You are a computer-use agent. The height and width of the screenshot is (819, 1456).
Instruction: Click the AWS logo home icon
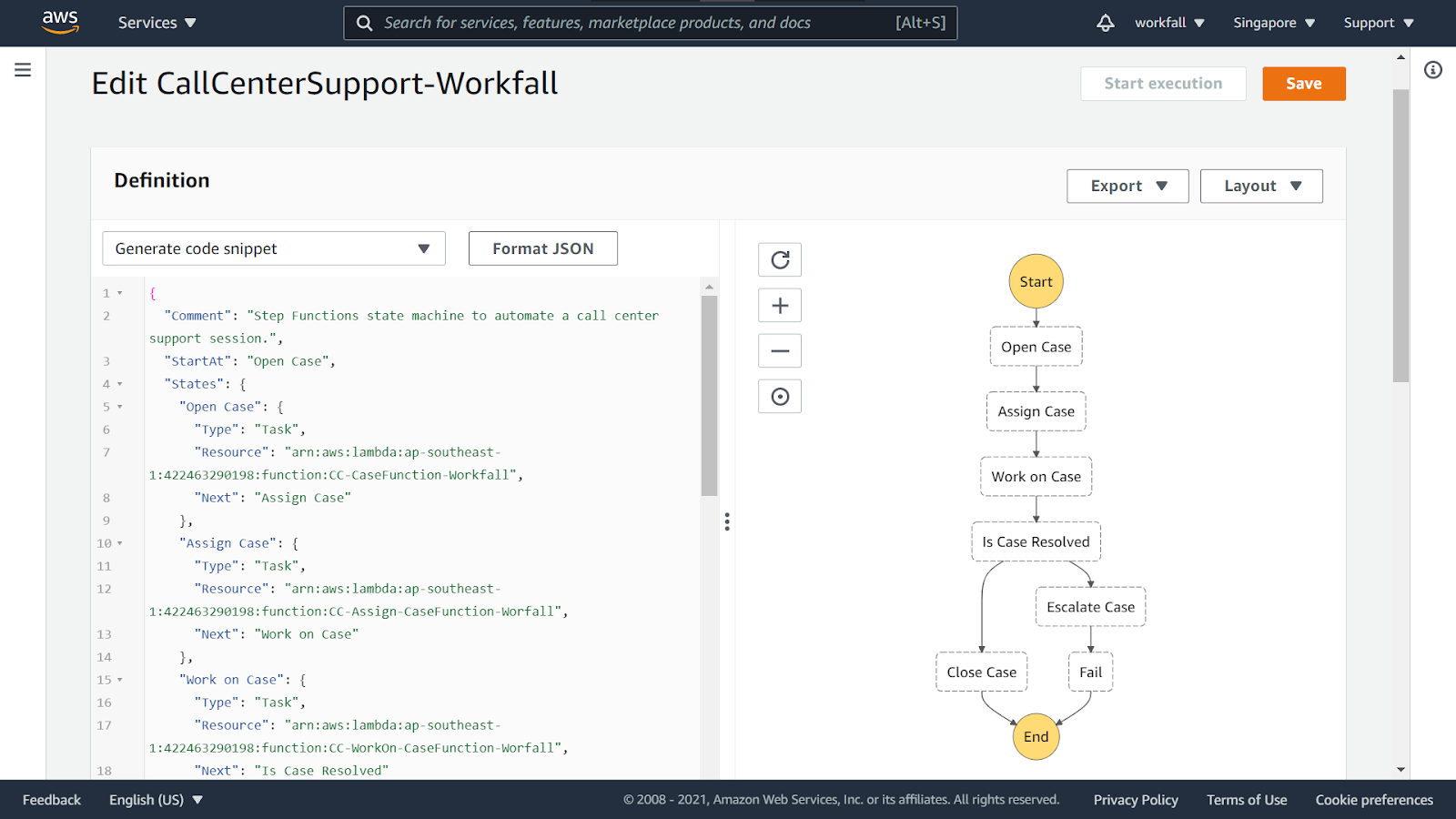[60, 23]
